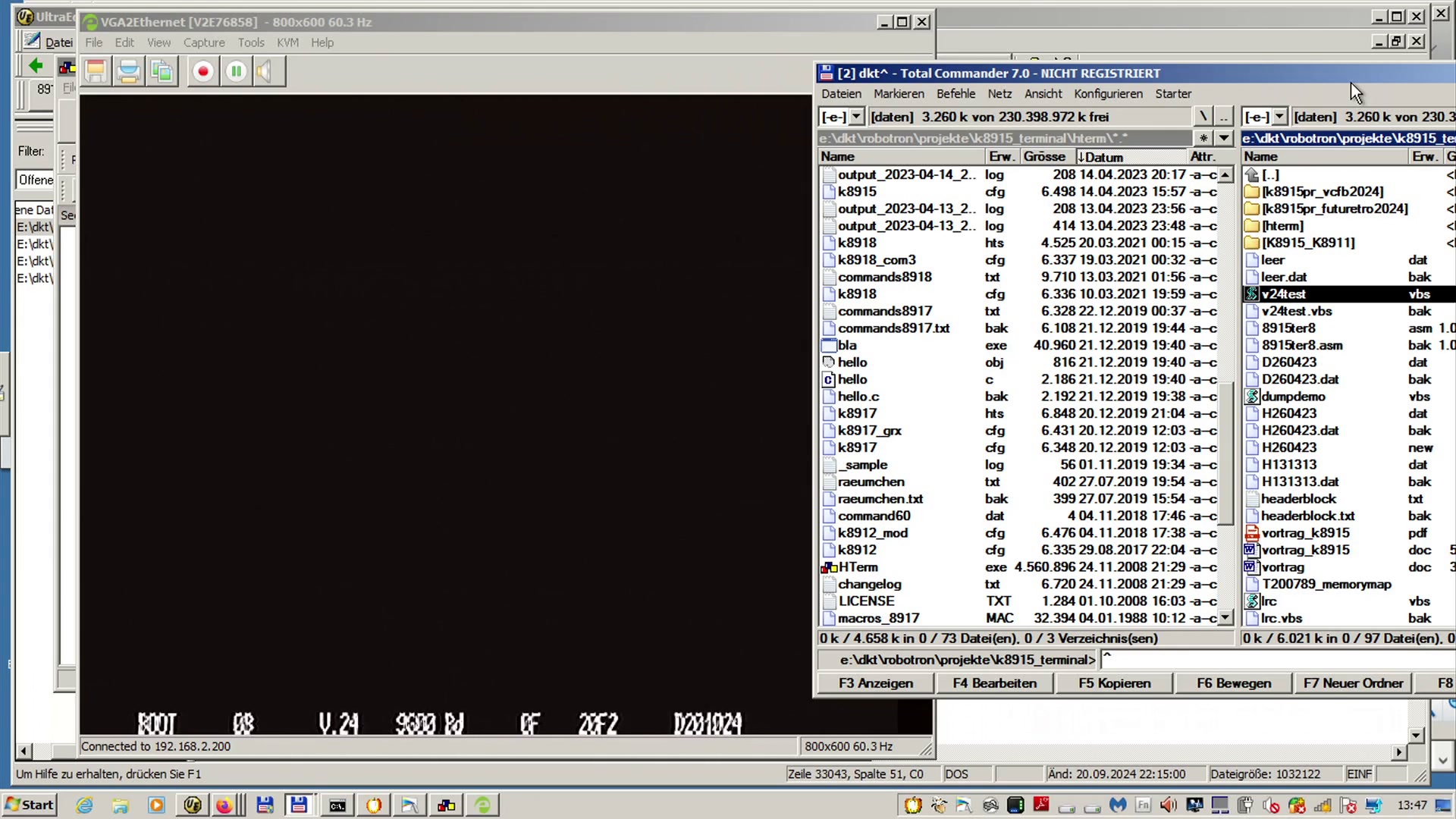Click the hello.c C source icon
Screen dimensions: 1456x819
point(829,379)
